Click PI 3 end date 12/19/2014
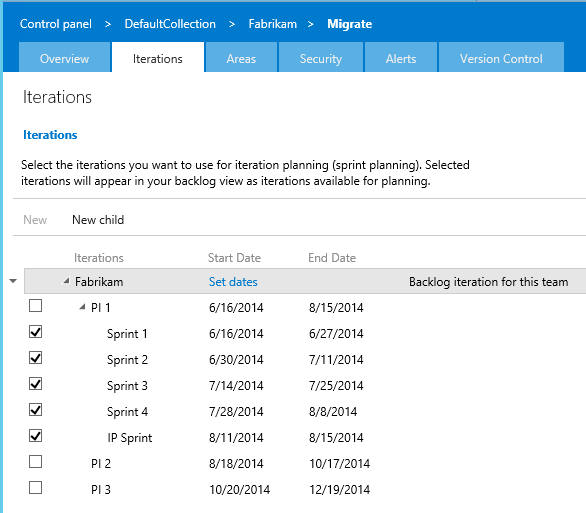This screenshot has height=513, width=586. click(x=339, y=489)
